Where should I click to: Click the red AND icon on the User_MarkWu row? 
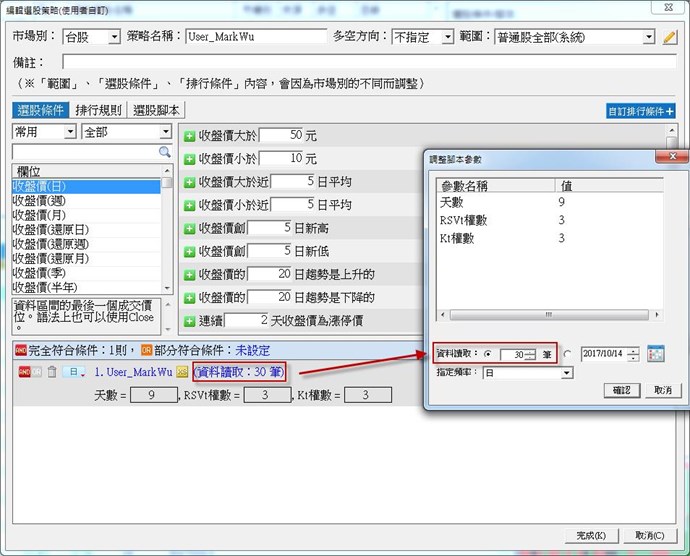pyautogui.click(x=20, y=372)
